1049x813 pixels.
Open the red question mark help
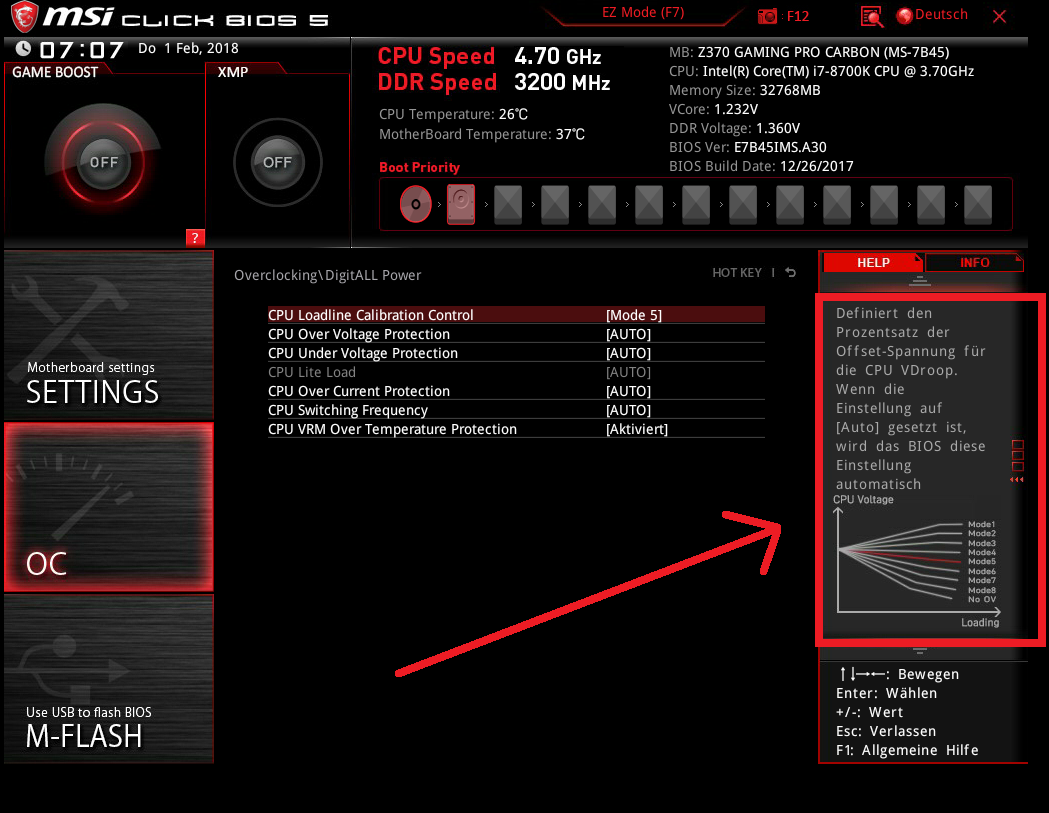195,238
